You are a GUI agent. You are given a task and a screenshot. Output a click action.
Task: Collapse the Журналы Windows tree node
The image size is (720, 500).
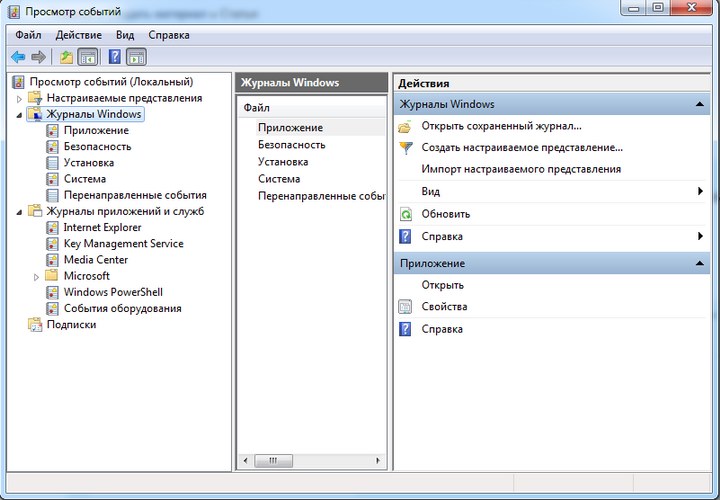coord(19,115)
